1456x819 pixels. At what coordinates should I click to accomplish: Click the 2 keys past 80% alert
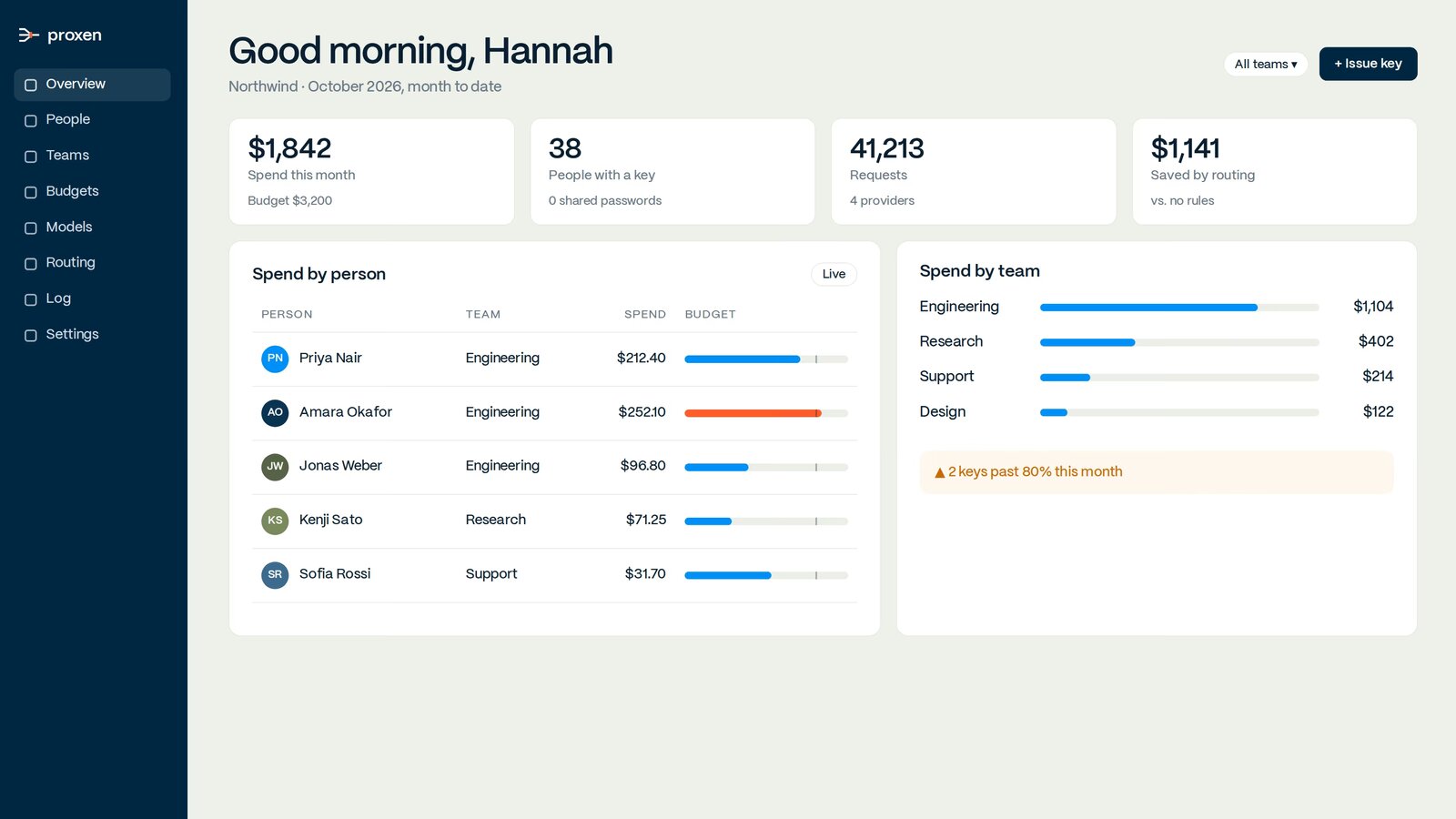[x=1157, y=472]
